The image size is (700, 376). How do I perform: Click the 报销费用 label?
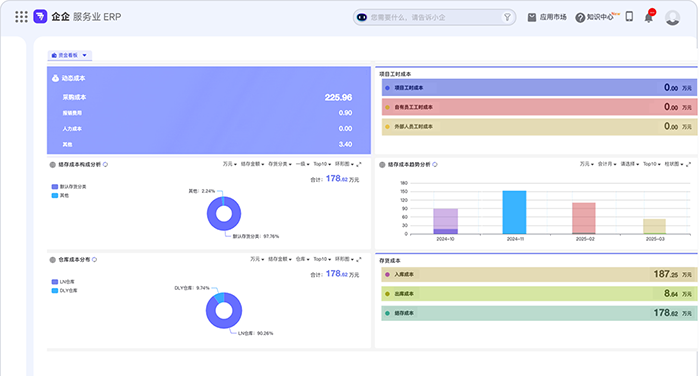[x=72, y=113]
